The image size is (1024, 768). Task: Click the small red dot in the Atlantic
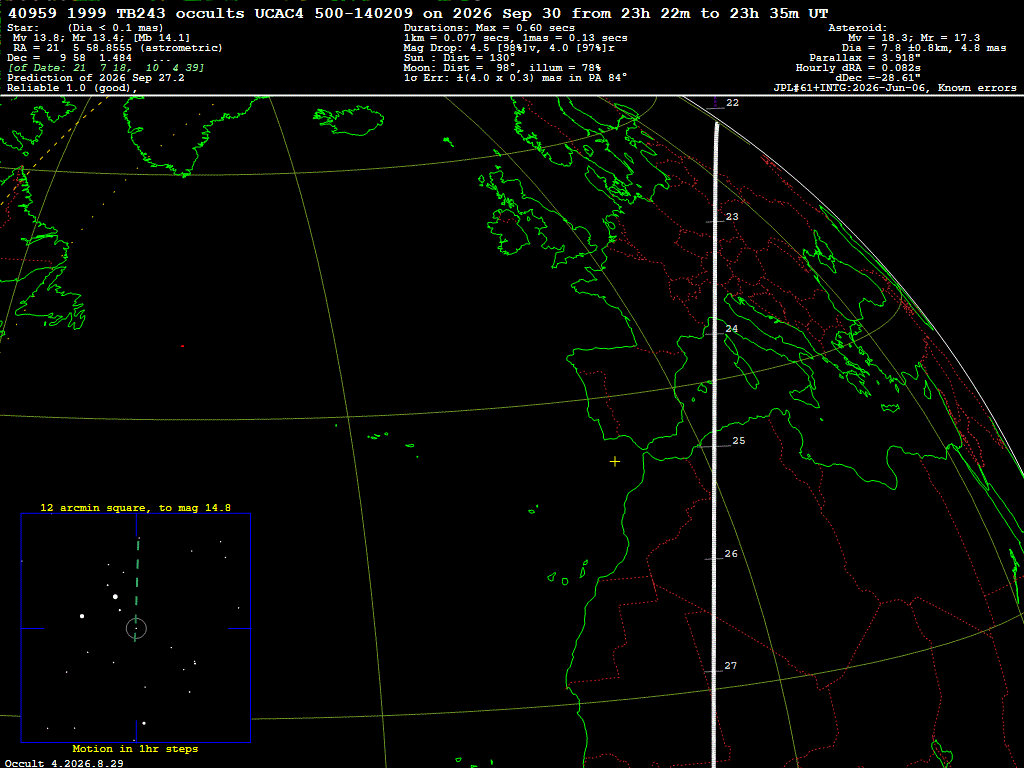coord(182,346)
